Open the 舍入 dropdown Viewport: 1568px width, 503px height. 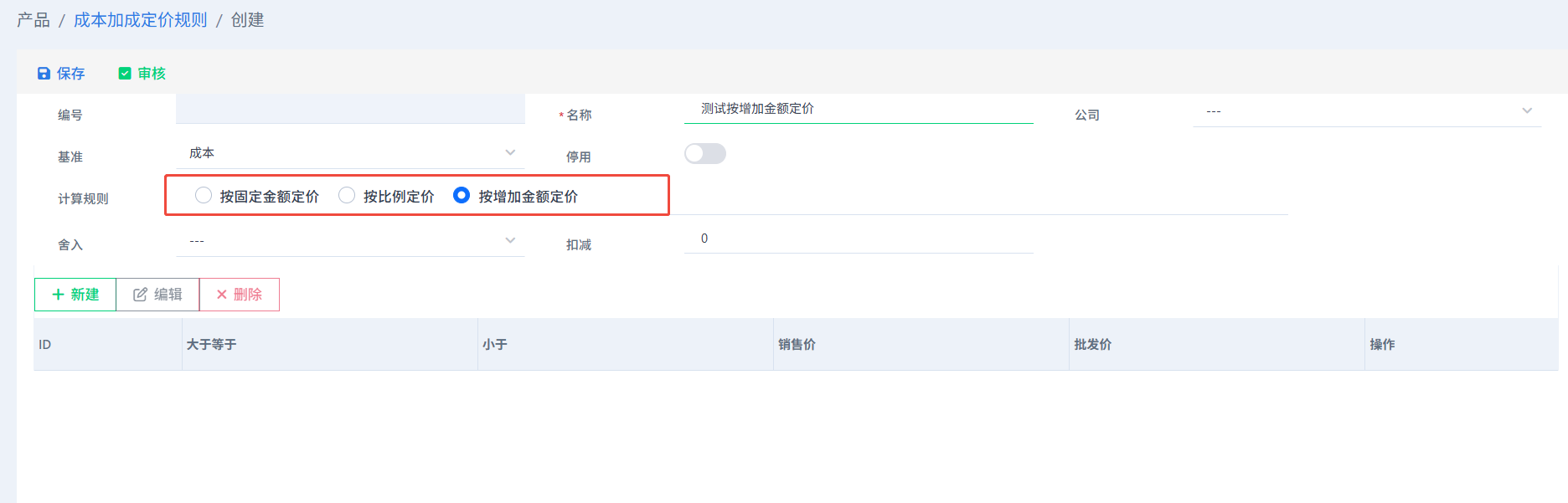[350, 241]
